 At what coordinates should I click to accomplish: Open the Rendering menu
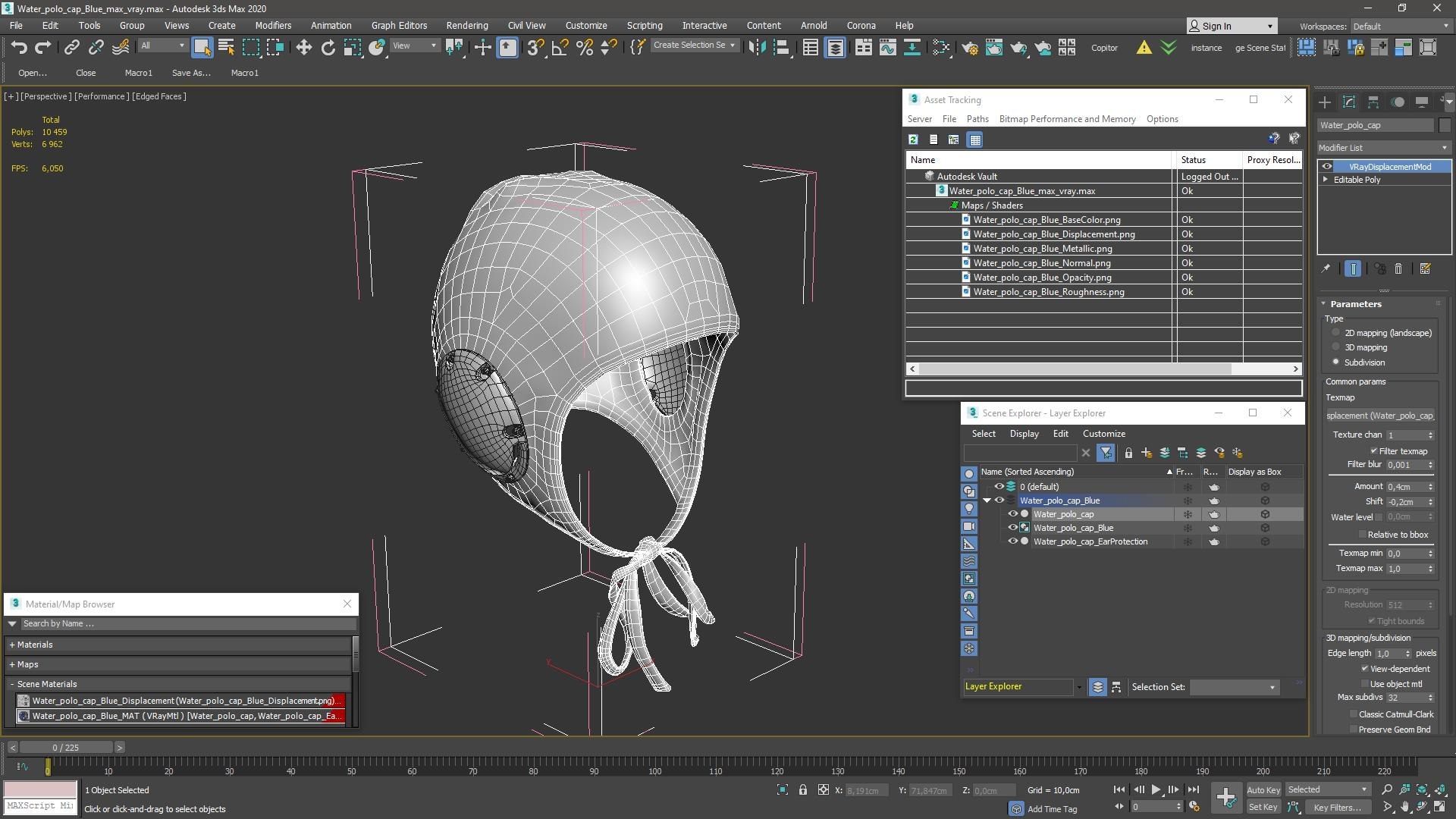tap(466, 25)
